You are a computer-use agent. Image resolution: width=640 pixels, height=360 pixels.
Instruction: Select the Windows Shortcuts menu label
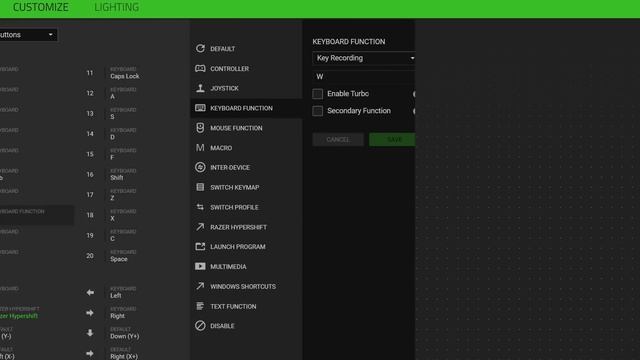click(x=243, y=287)
